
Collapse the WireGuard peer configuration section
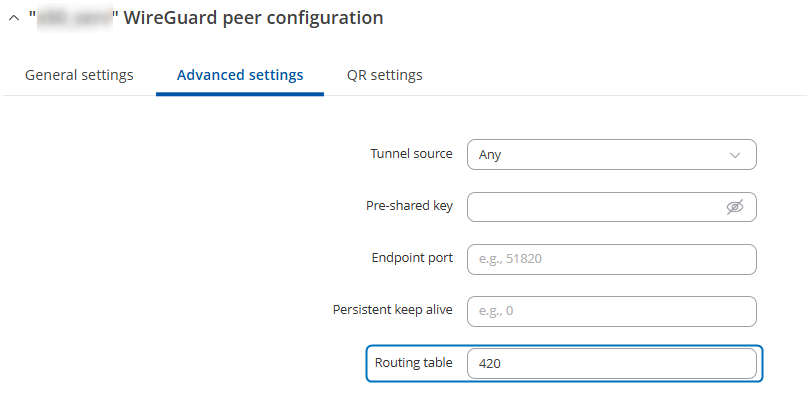point(14,18)
